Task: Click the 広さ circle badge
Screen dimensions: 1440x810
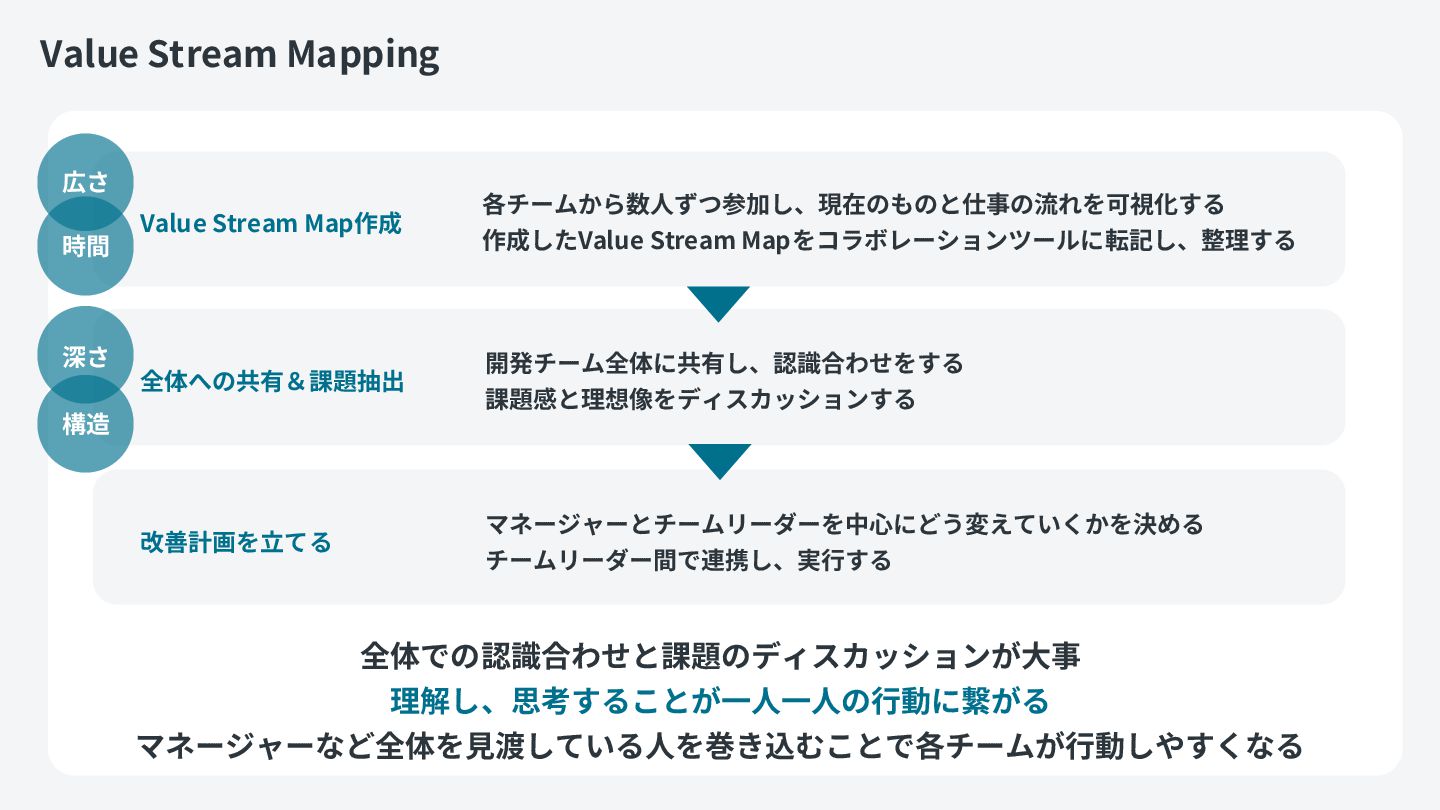Action: coord(85,182)
